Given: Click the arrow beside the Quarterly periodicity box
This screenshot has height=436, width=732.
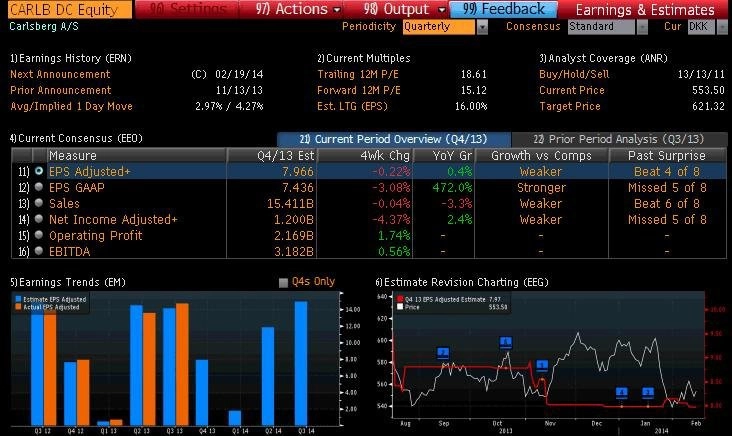Looking at the screenshot, I should coord(482,27).
